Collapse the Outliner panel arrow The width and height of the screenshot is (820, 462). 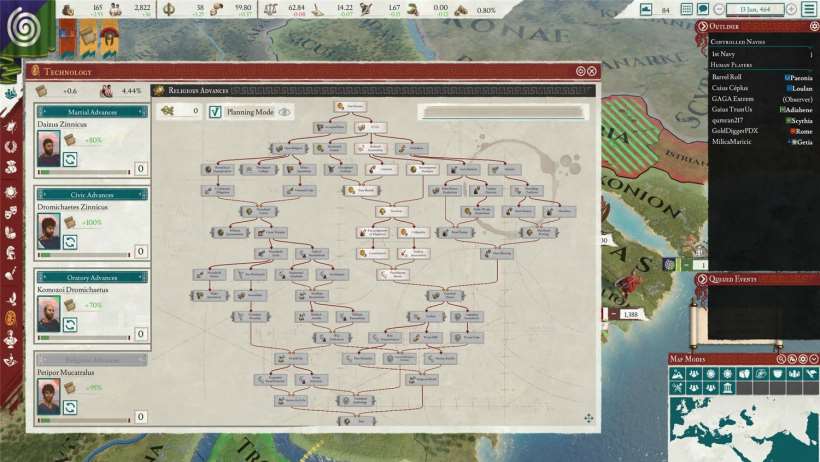coord(701,26)
